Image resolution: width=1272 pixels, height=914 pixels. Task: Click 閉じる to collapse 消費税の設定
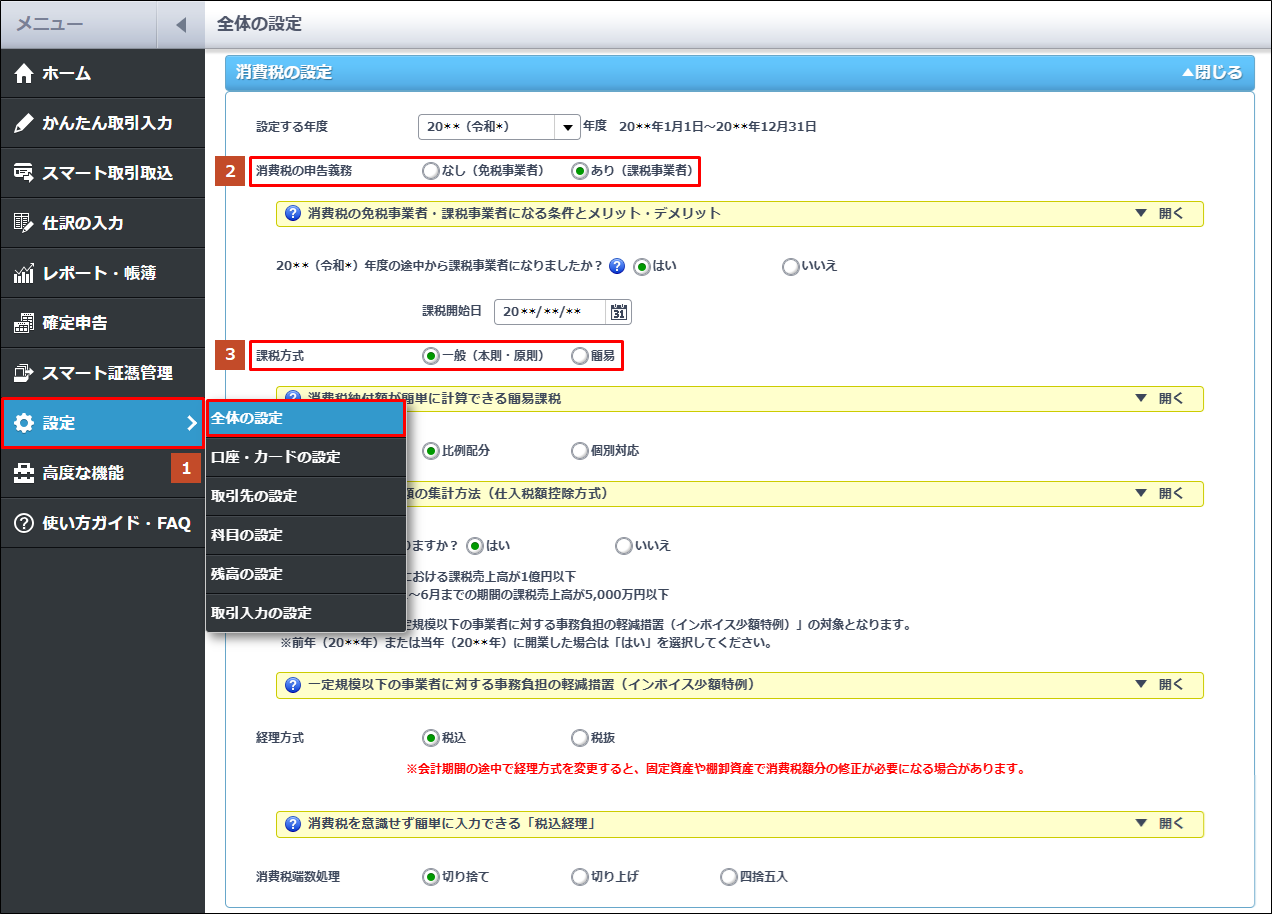point(1211,72)
